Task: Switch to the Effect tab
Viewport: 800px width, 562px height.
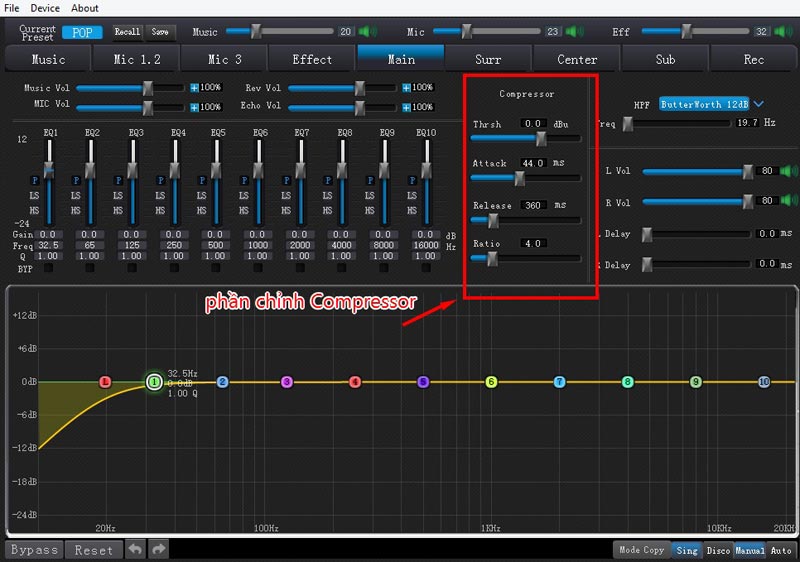Action: (x=312, y=60)
